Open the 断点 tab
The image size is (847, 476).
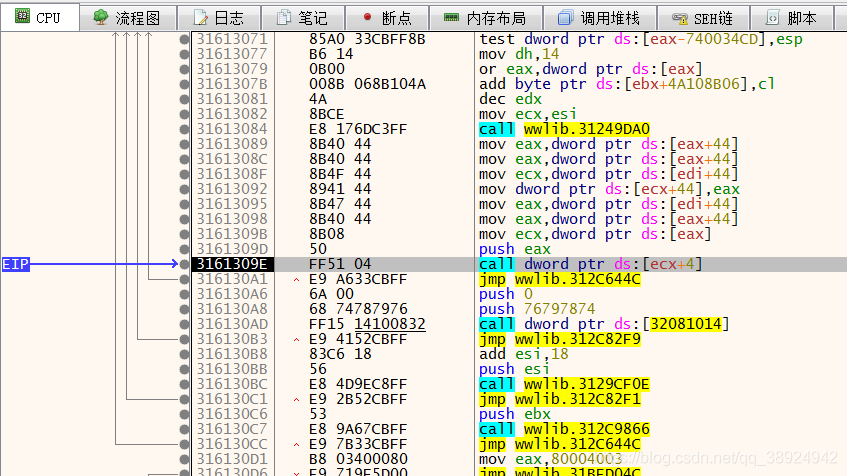[x=387, y=18]
